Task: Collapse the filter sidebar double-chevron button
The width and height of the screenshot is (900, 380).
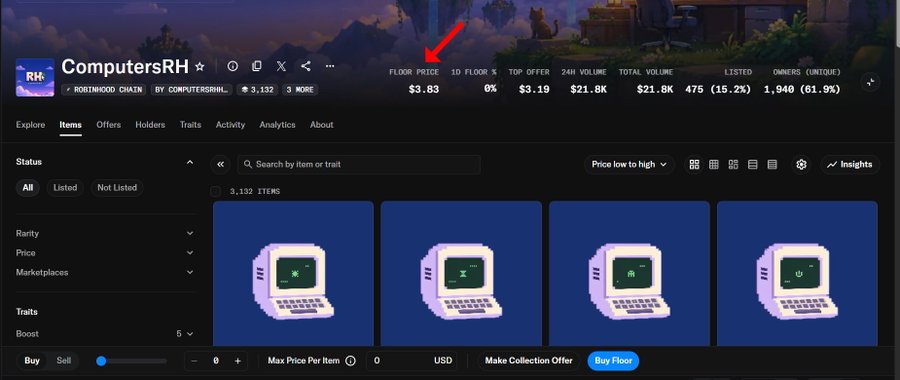Action: pos(220,164)
